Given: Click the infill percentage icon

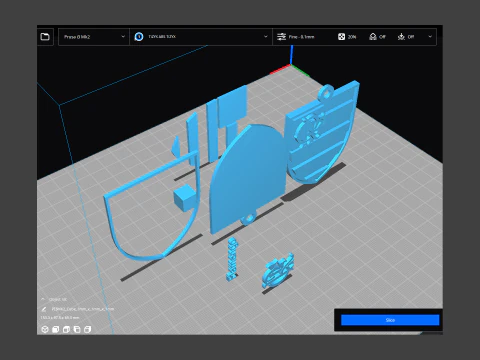Looking at the screenshot, I should (x=341, y=37).
